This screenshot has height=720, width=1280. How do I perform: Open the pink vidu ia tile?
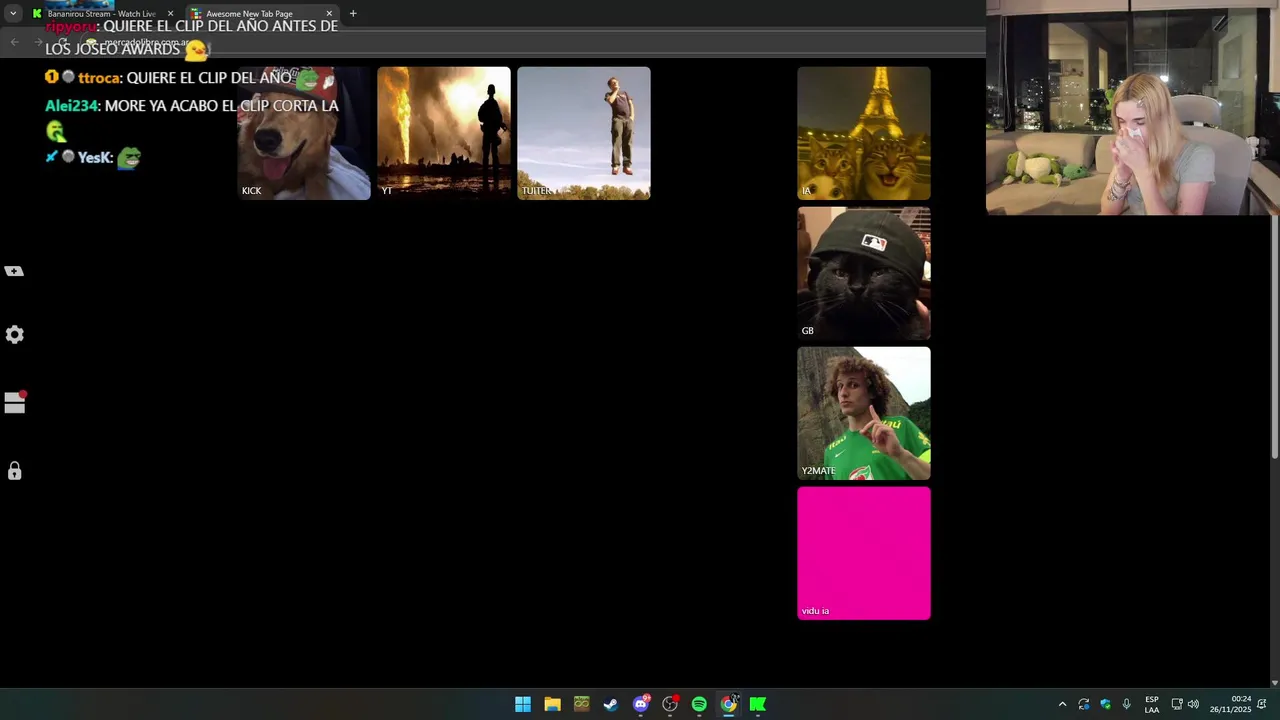[864, 553]
